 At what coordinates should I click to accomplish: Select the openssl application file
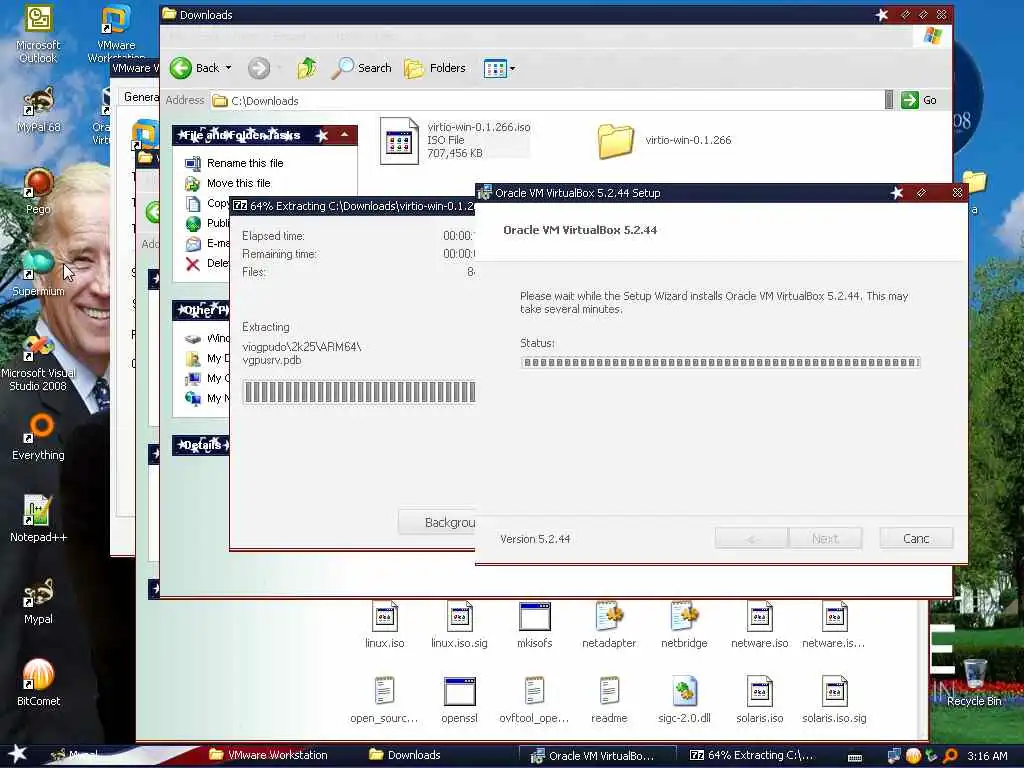(x=459, y=700)
